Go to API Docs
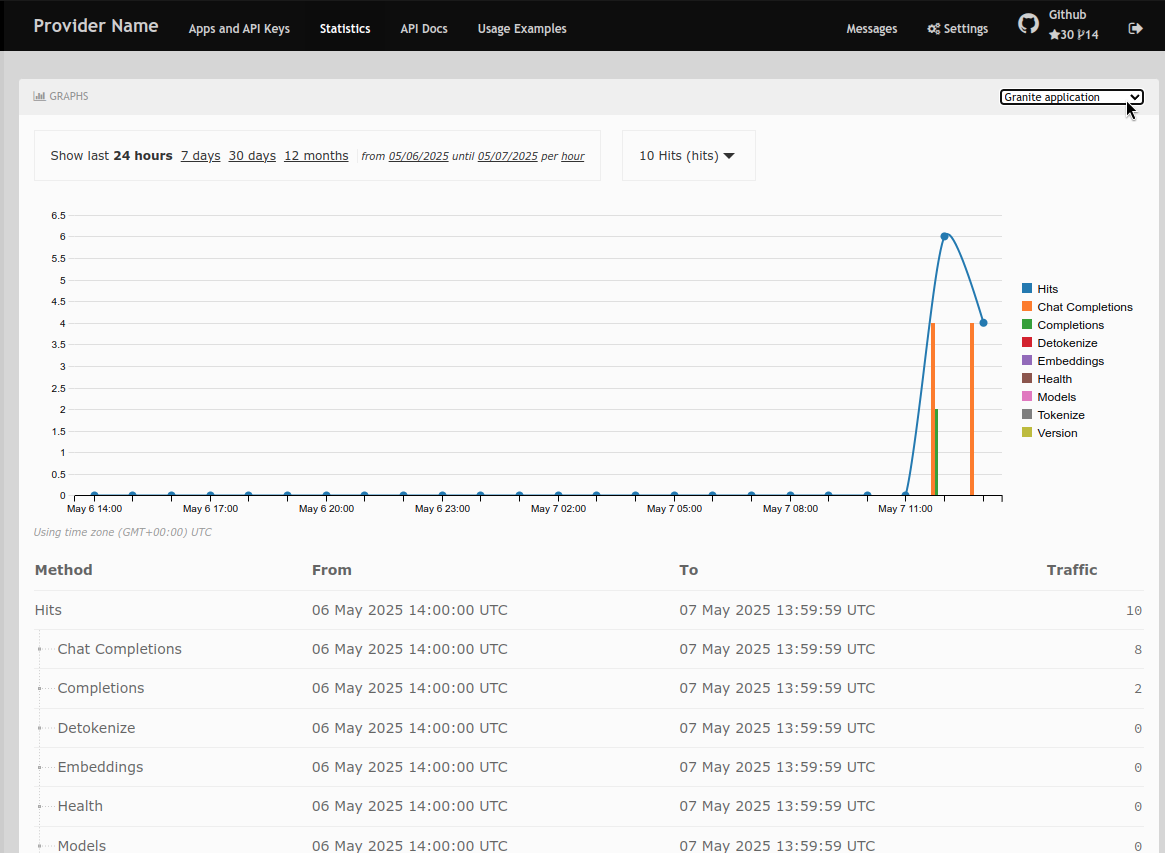 click(424, 28)
